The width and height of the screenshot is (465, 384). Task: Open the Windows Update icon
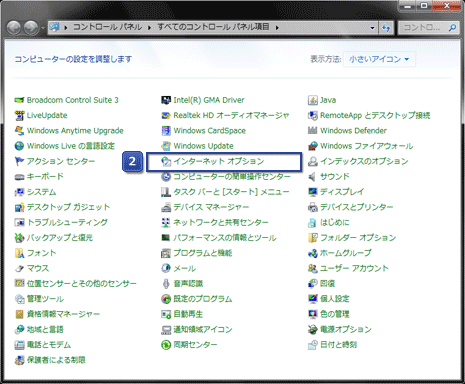click(x=166, y=146)
